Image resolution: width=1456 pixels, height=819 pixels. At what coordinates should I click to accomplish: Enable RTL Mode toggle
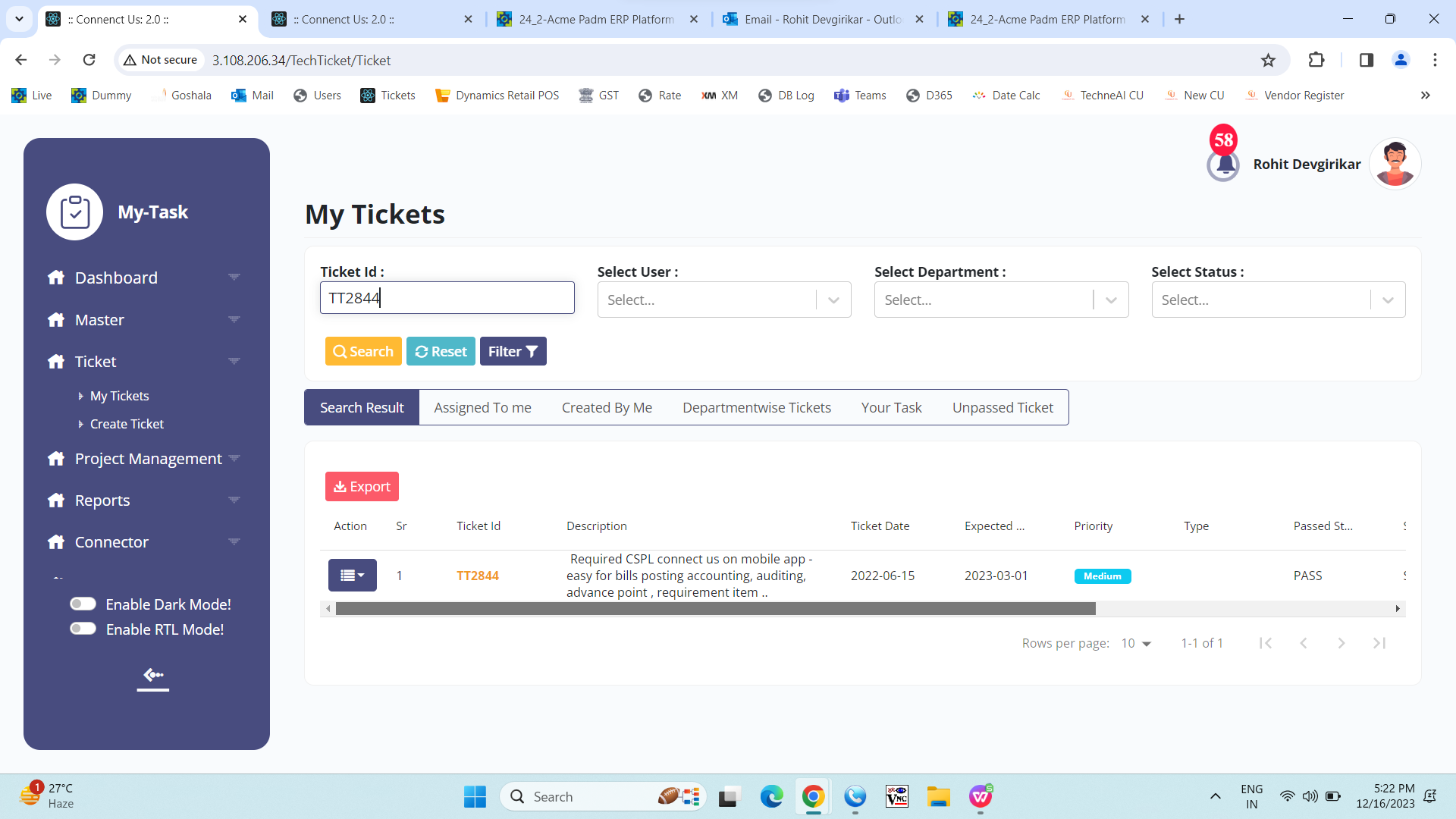[x=83, y=629]
